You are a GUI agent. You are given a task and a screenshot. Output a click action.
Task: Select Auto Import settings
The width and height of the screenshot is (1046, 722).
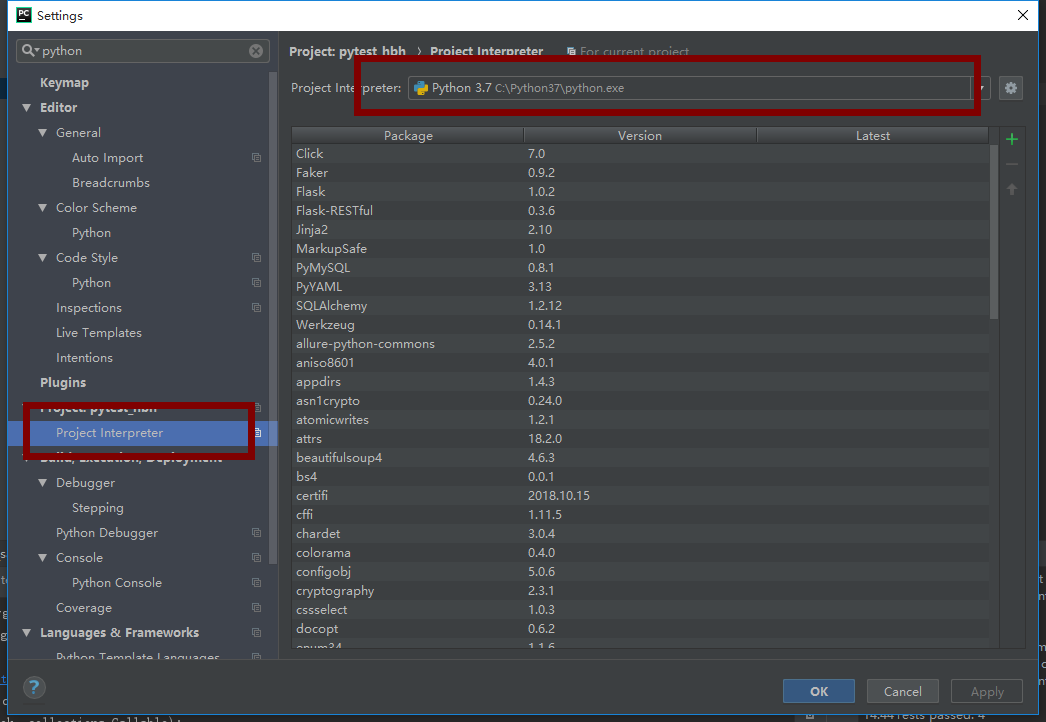(107, 157)
